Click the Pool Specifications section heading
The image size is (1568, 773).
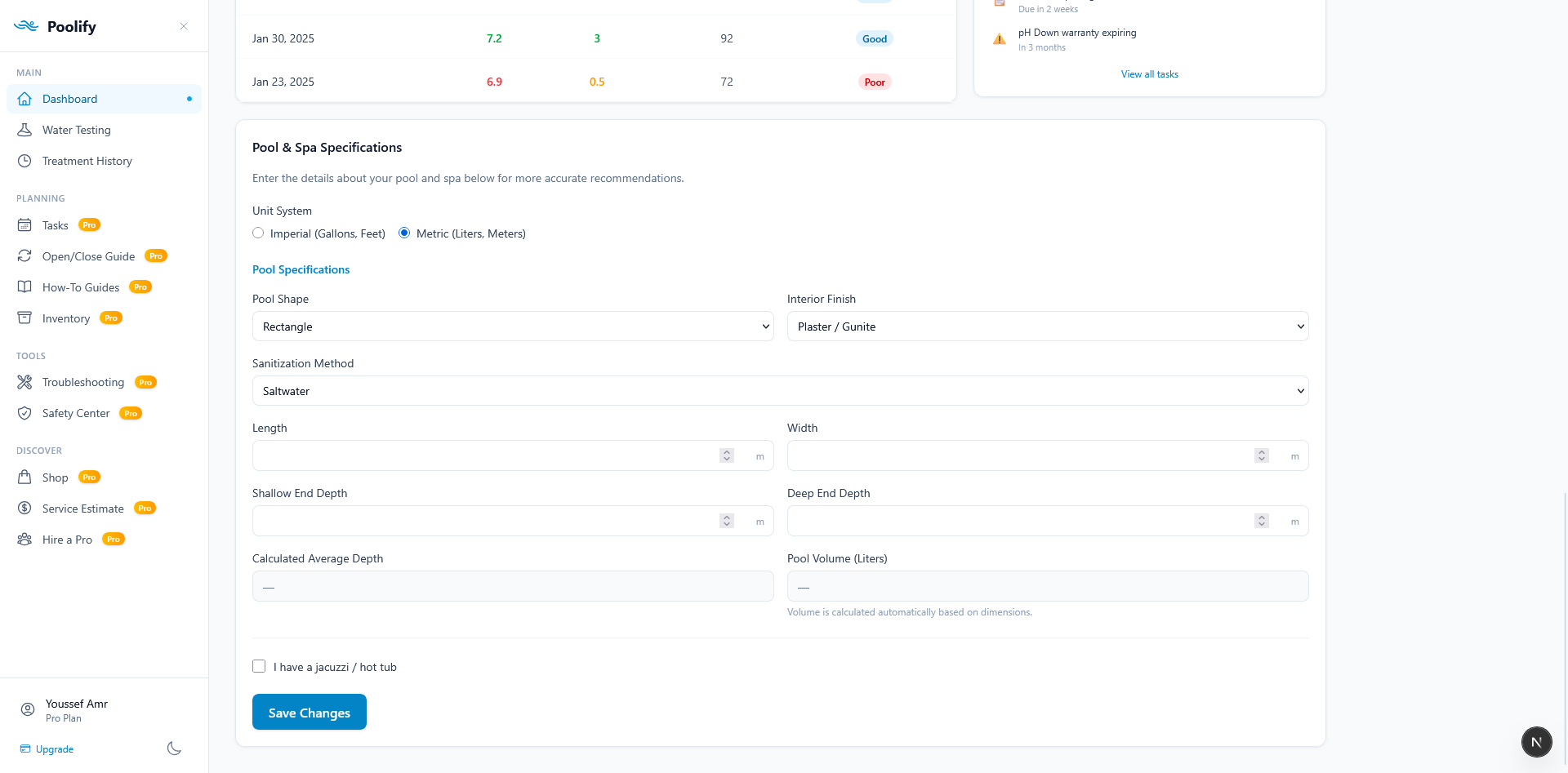coord(301,269)
